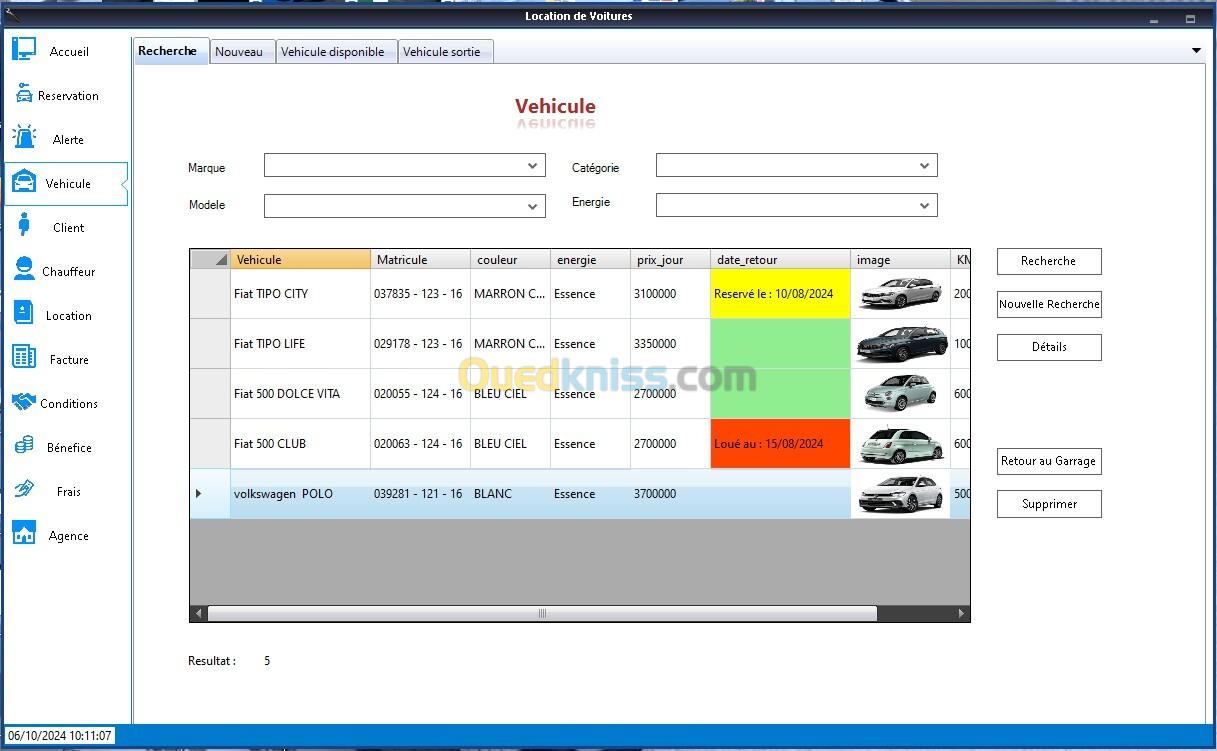Open the Alerte siren icon

pyautogui.click(x=24, y=138)
